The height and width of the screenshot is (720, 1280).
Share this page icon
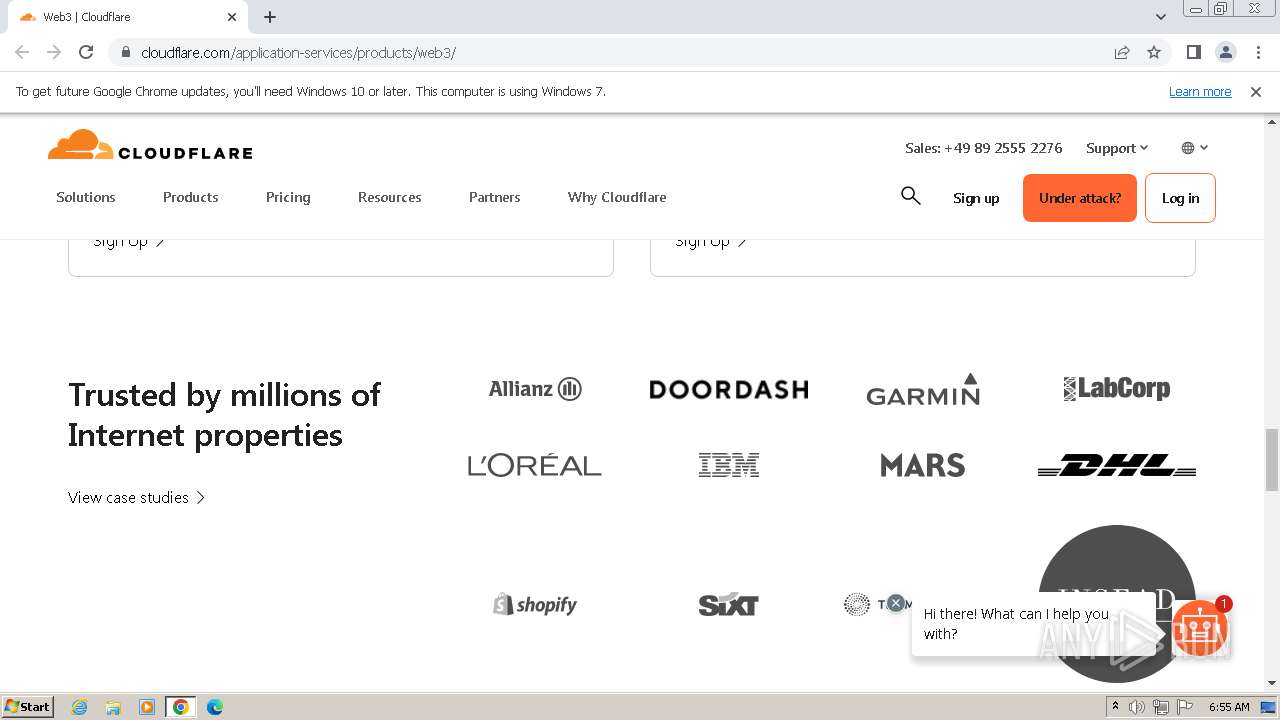(1122, 52)
